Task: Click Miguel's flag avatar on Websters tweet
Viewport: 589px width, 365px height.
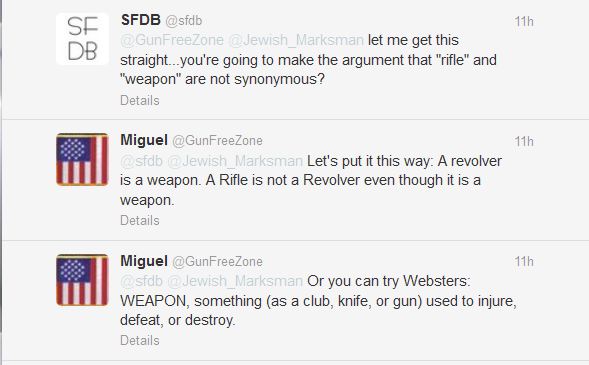Action: (x=82, y=280)
